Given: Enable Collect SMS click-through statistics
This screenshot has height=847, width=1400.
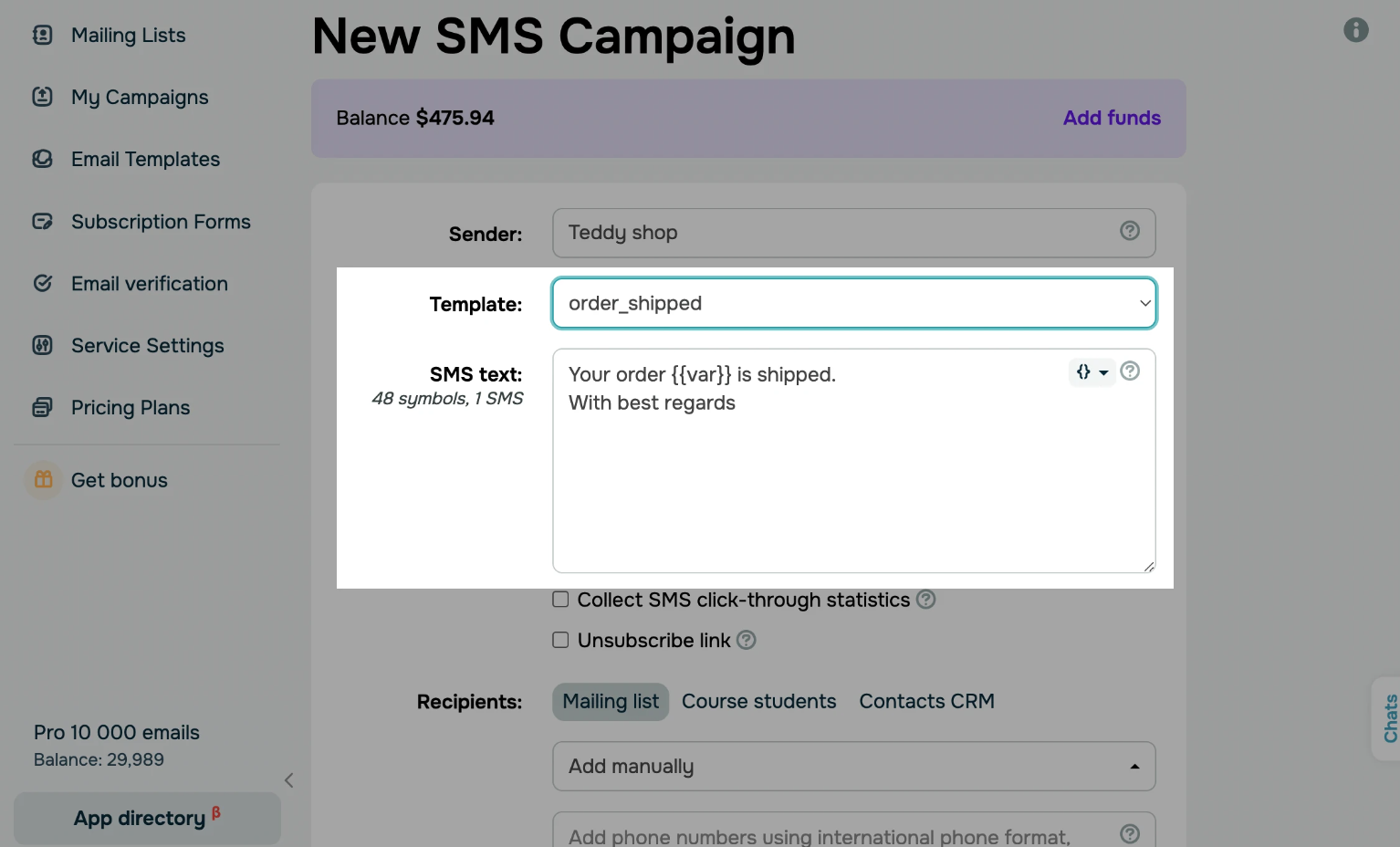Looking at the screenshot, I should tap(560, 599).
